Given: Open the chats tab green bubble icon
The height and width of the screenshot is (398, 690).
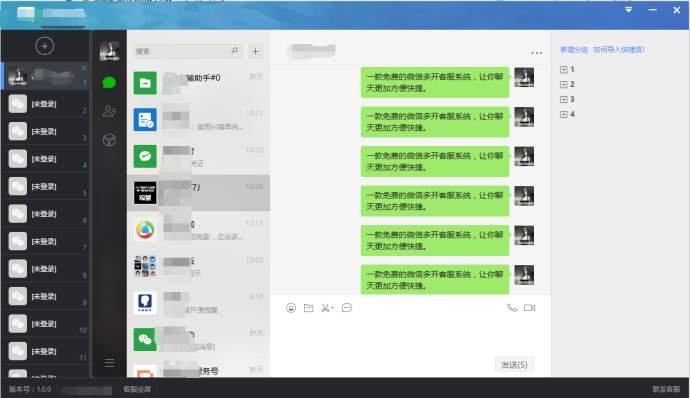Looking at the screenshot, I should [x=109, y=82].
